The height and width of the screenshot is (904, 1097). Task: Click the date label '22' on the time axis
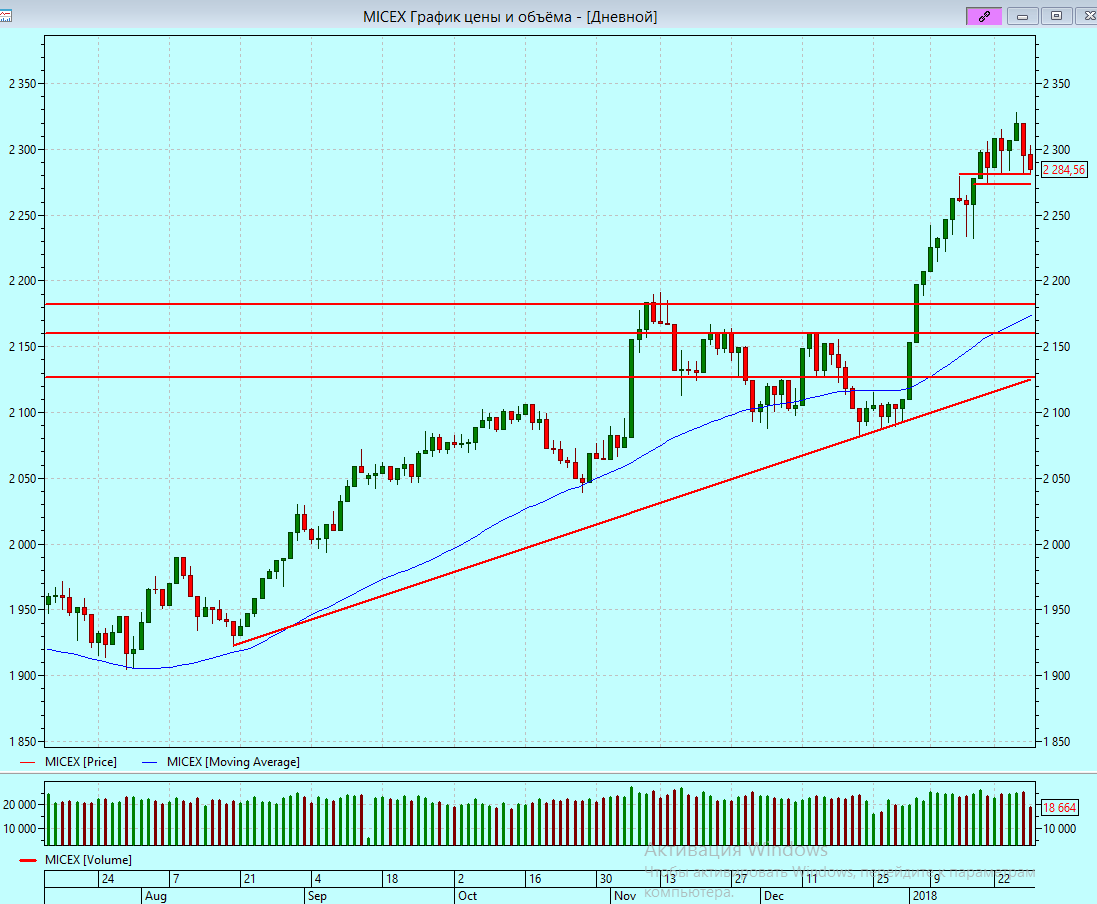click(1004, 879)
